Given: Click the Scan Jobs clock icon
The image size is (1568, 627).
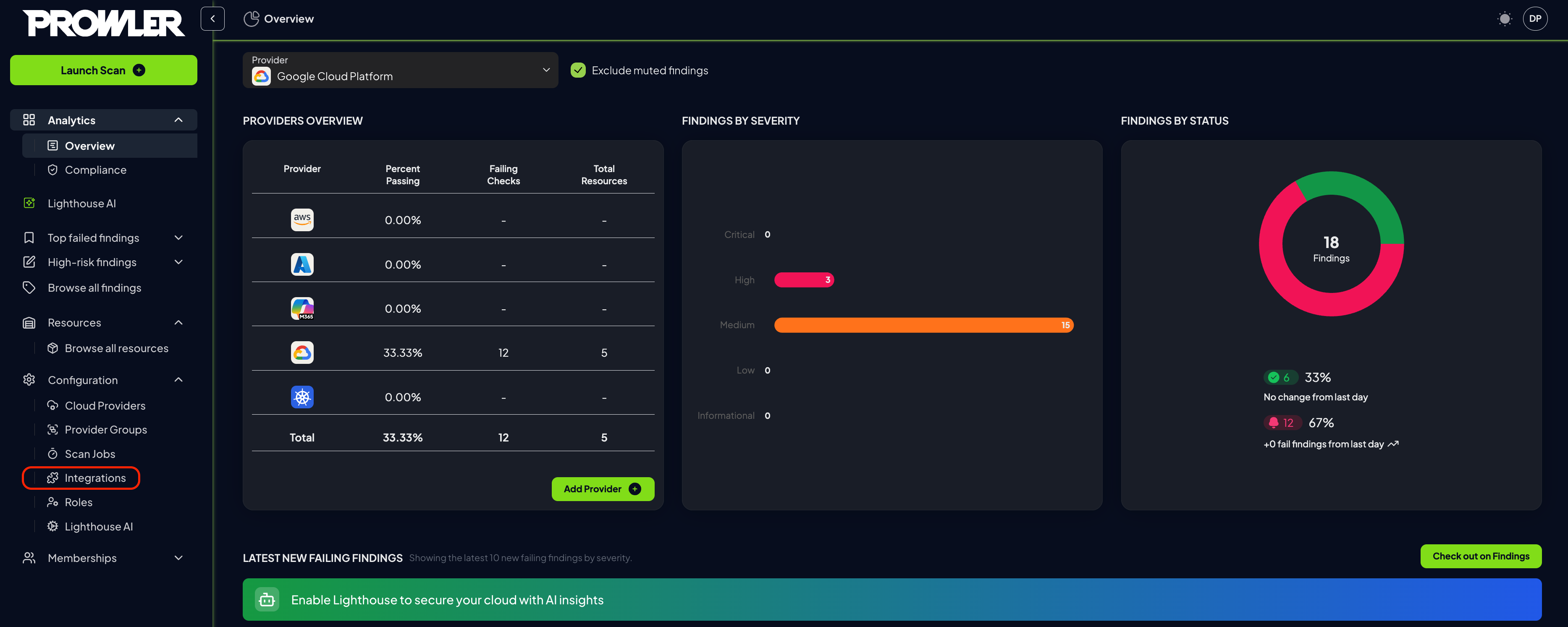Looking at the screenshot, I should [52, 453].
